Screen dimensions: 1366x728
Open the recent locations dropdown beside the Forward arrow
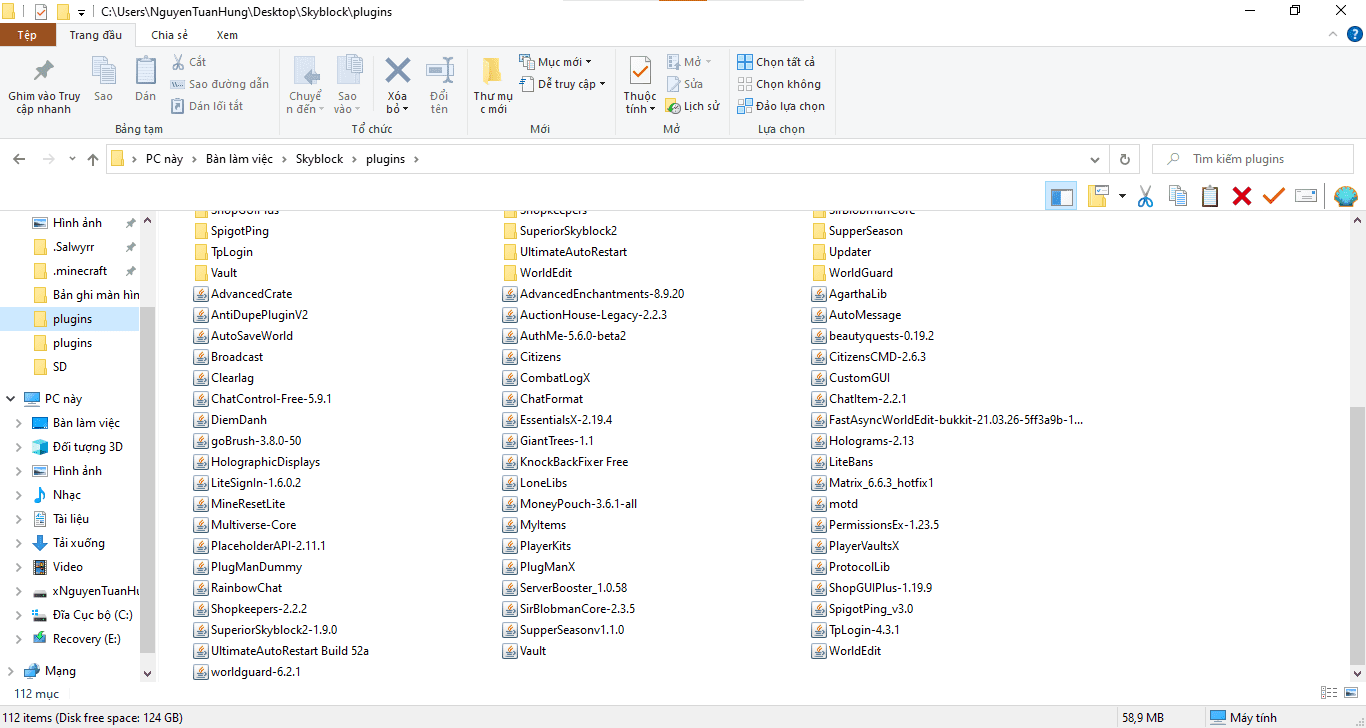[72, 159]
